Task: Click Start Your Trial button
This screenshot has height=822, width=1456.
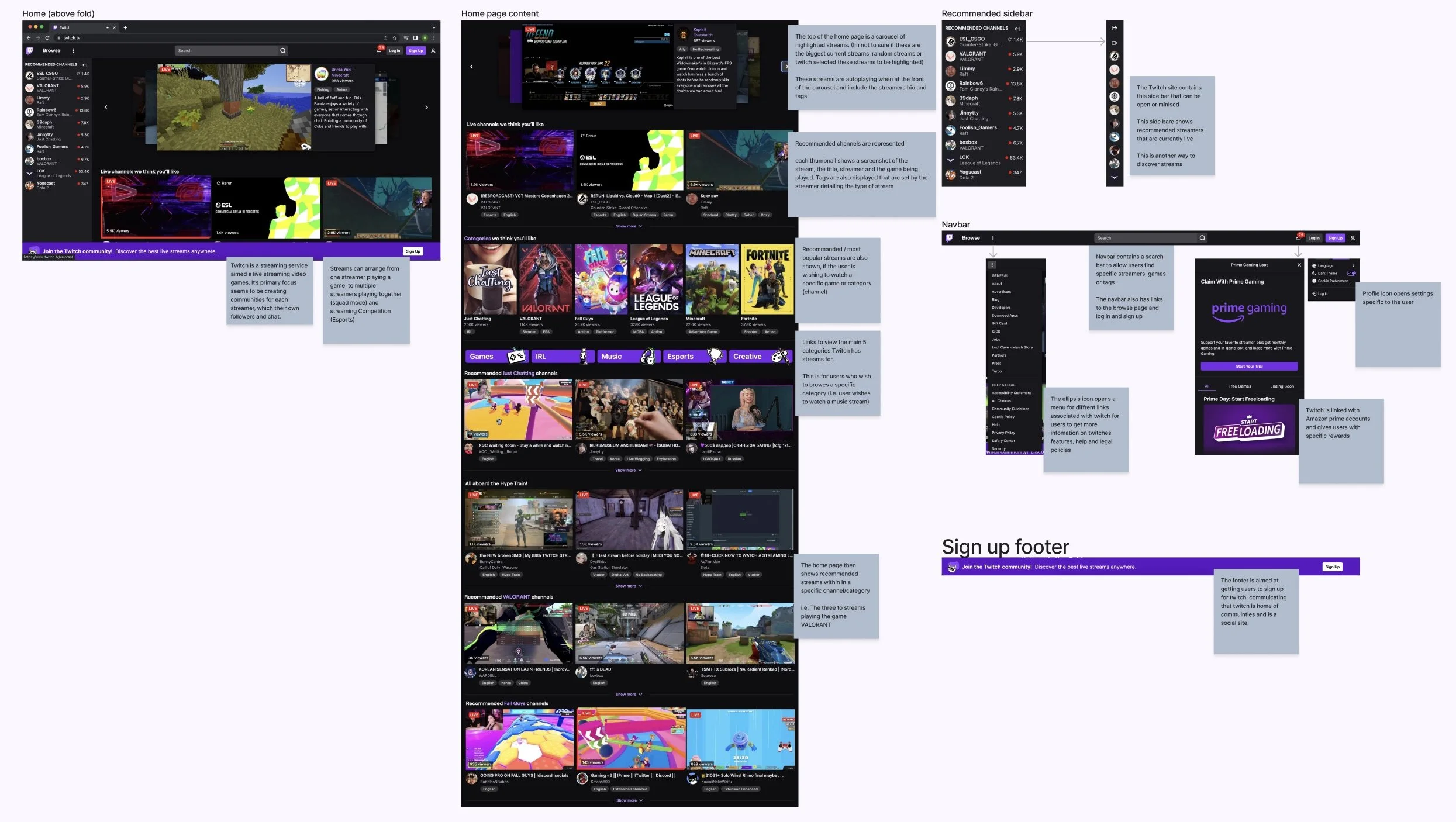Action: [x=1249, y=367]
